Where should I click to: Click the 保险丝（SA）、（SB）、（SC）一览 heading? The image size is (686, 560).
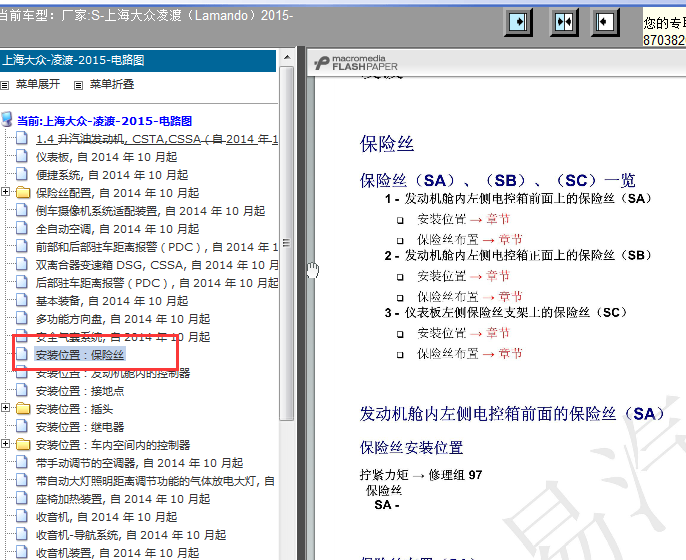point(497,180)
